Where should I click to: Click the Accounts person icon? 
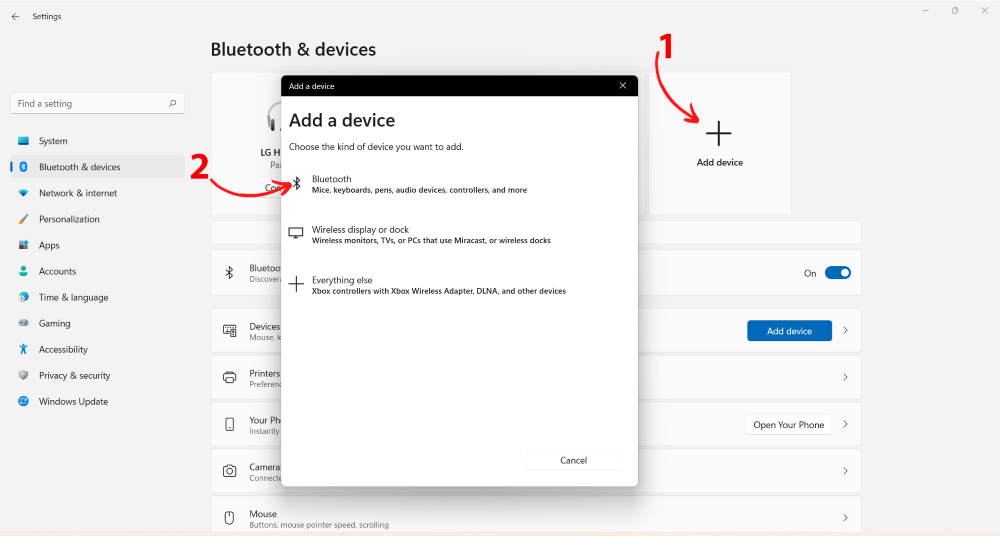pyautogui.click(x=24, y=271)
